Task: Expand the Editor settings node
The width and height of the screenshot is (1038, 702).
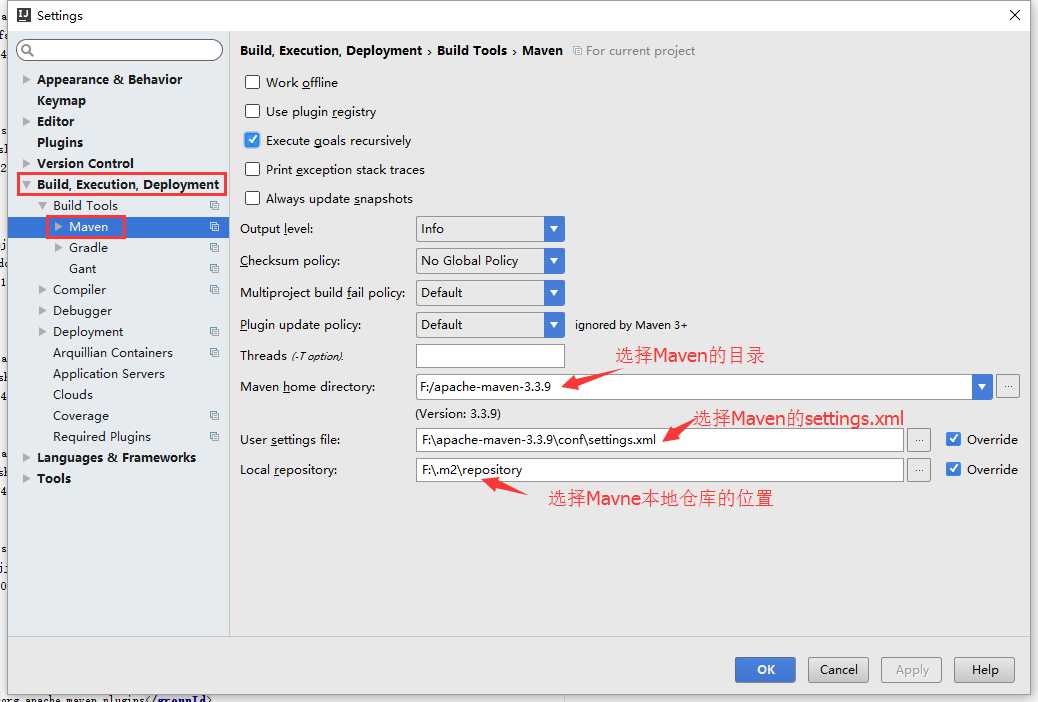Action: [x=26, y=121]
